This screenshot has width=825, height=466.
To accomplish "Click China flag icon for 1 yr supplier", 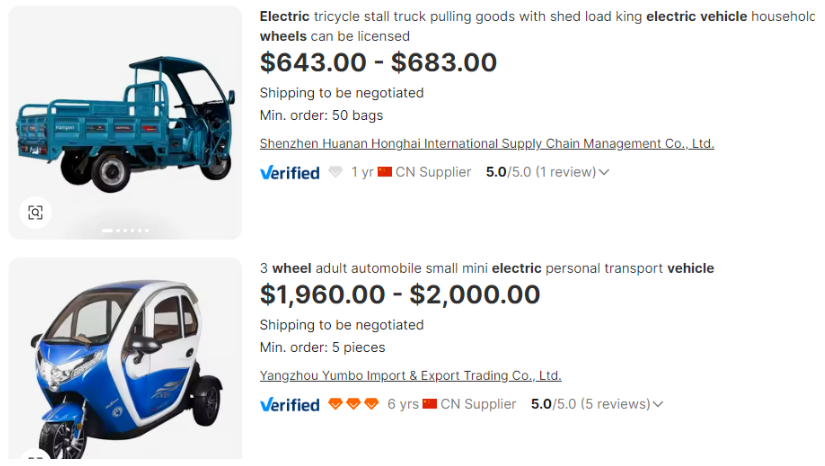I will pyautogui.click(x=384, y=172).
